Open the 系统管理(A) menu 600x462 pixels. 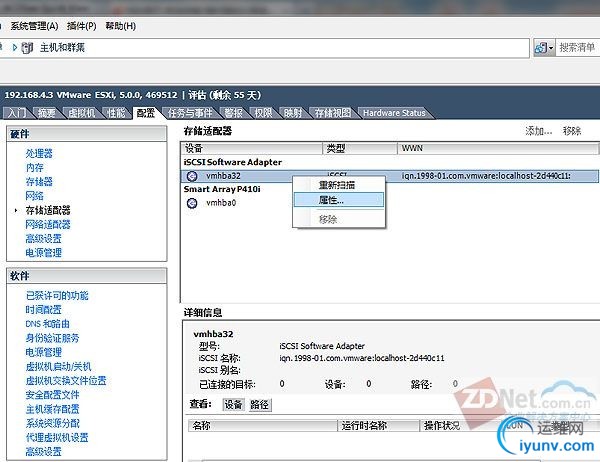34,26
